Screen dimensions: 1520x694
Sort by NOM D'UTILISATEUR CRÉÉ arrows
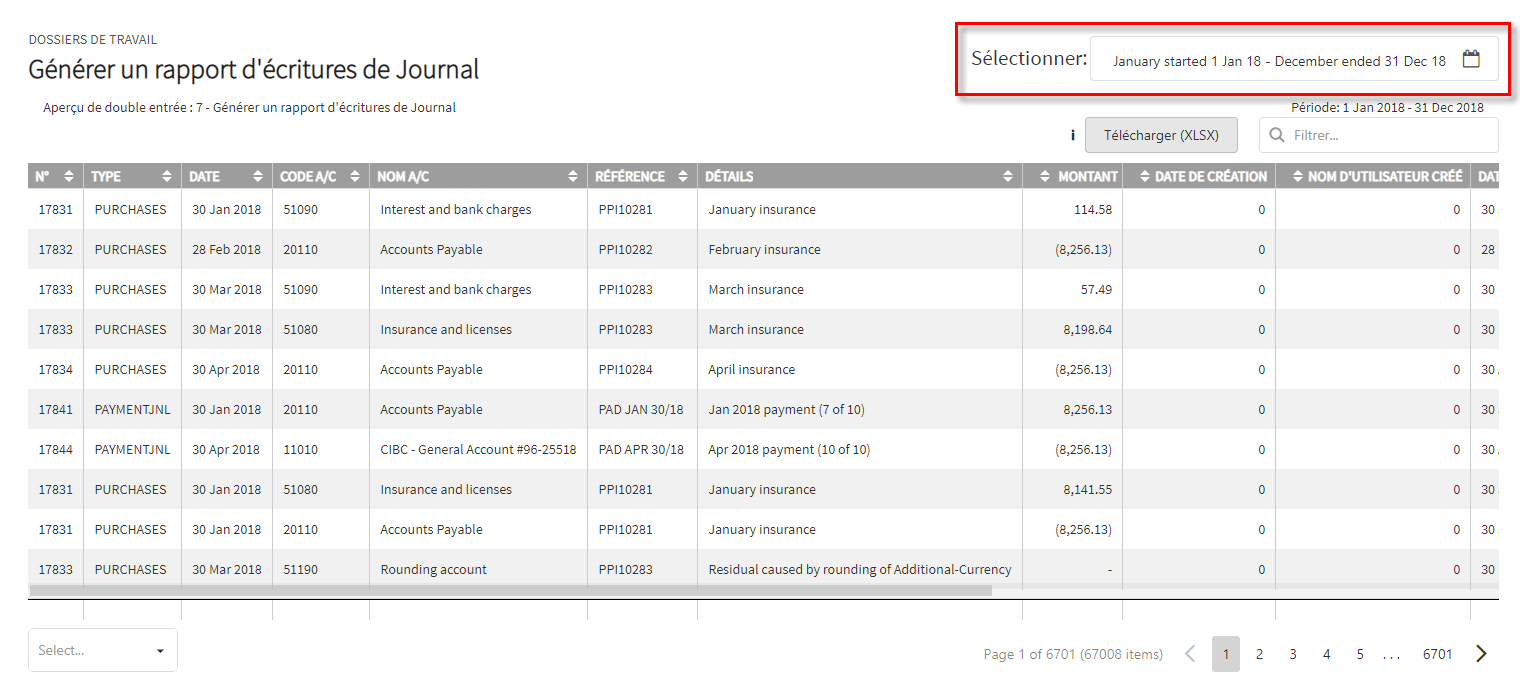(1297, 176)
